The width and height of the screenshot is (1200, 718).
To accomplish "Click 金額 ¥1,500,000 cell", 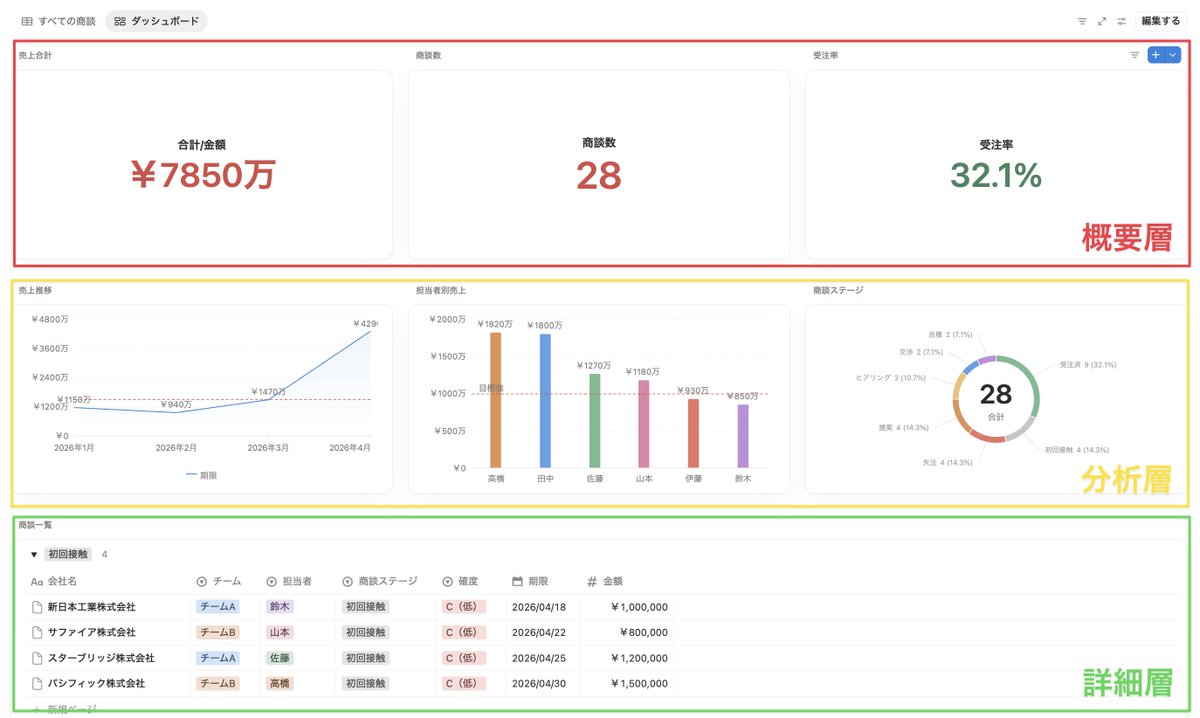I will (638, 684).
